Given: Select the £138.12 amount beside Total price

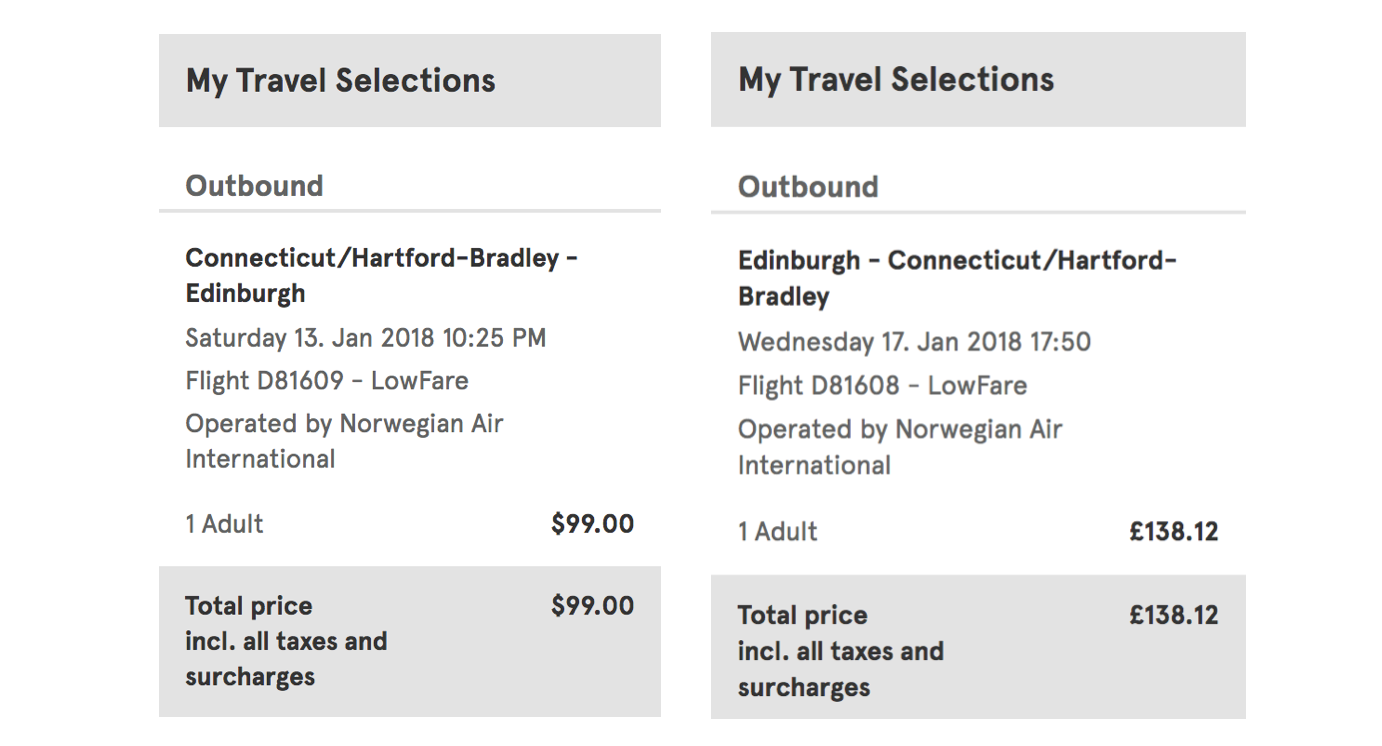Looking at the screenshot, I should 1173,615.
